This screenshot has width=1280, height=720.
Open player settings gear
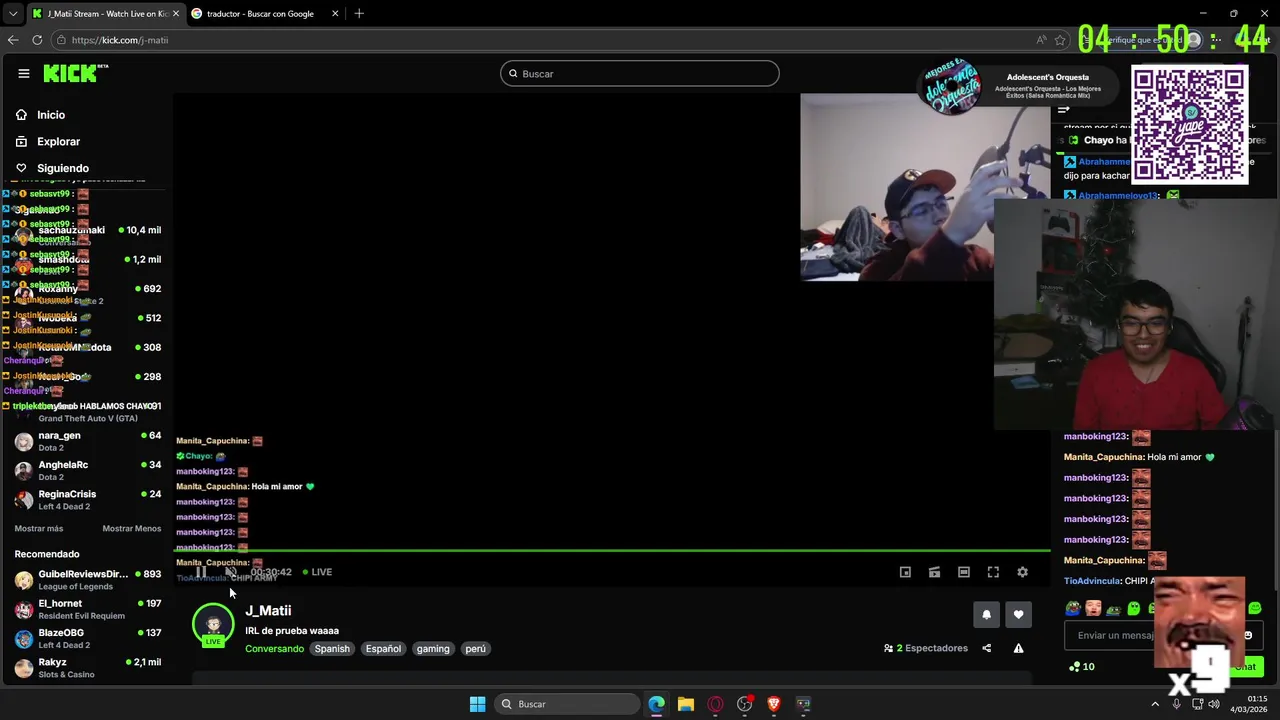click(x=1022, y=572)
